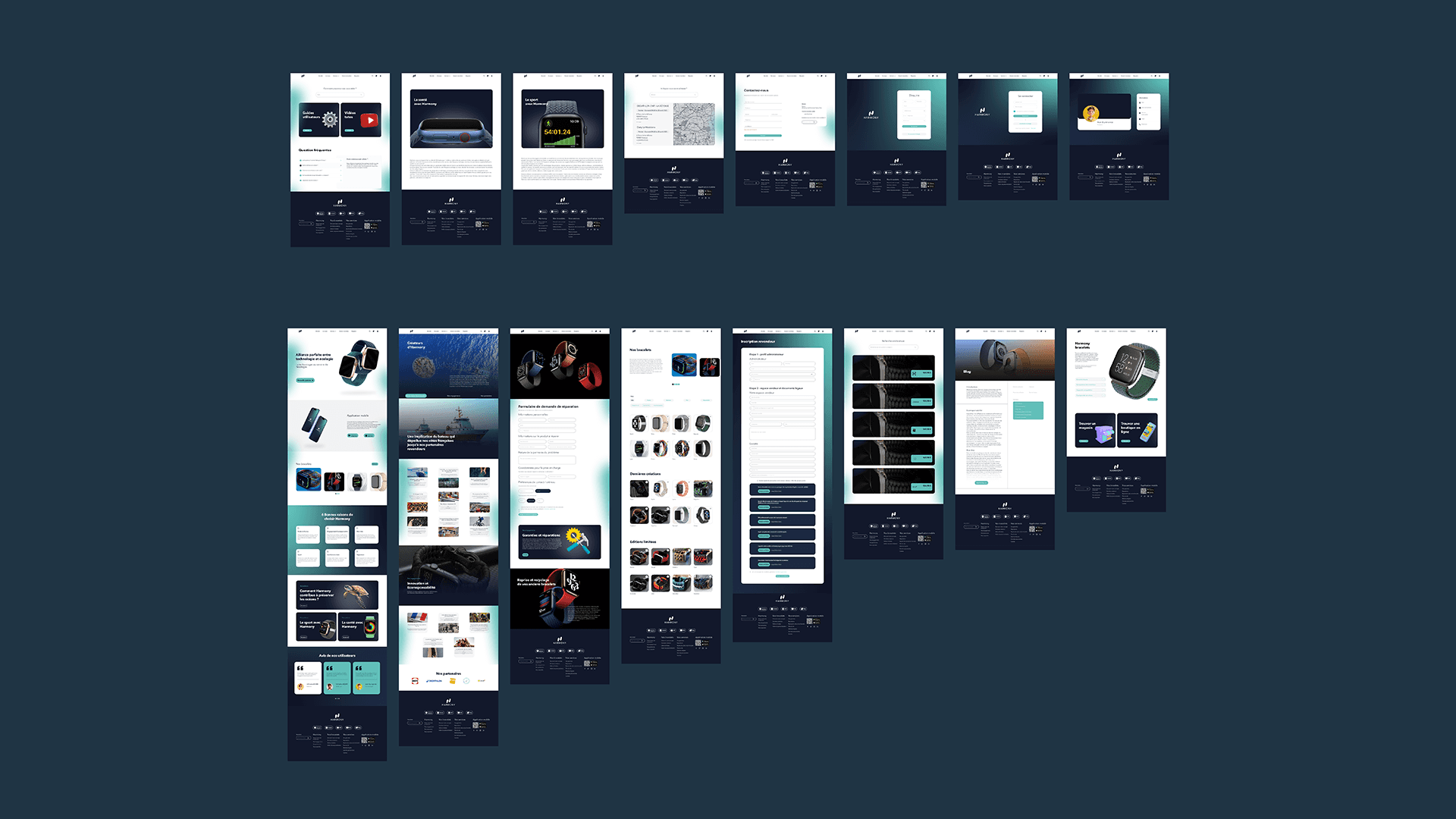
Task: Open the address search dropdown on store locator page
Action: pos(673,95)
